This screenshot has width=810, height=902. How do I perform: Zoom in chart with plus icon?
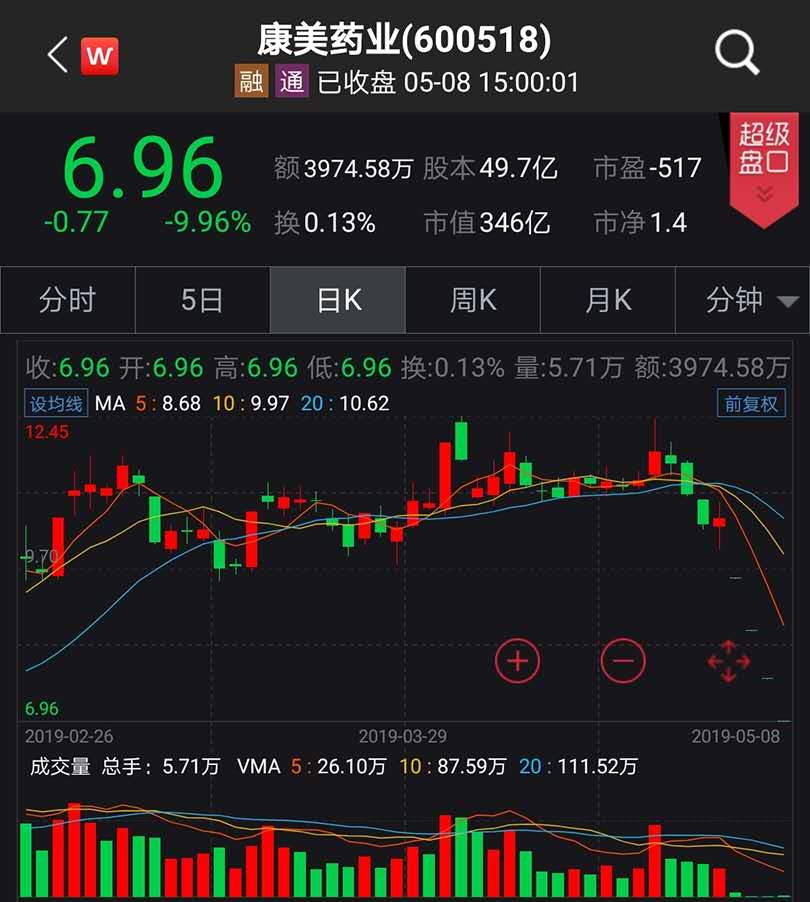pyautogui.click(x=517, y=661)
